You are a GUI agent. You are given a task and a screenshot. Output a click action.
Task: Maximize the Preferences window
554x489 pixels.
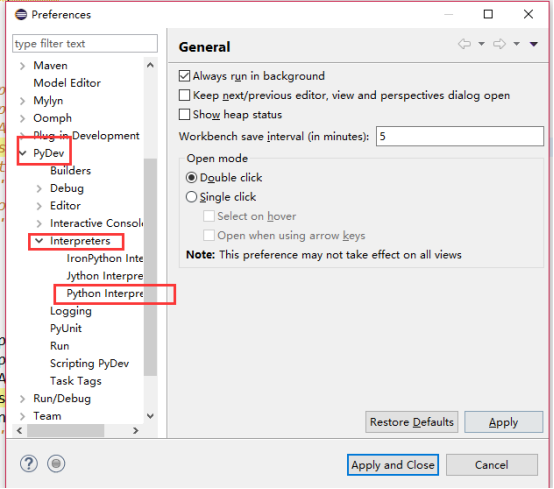488,14
